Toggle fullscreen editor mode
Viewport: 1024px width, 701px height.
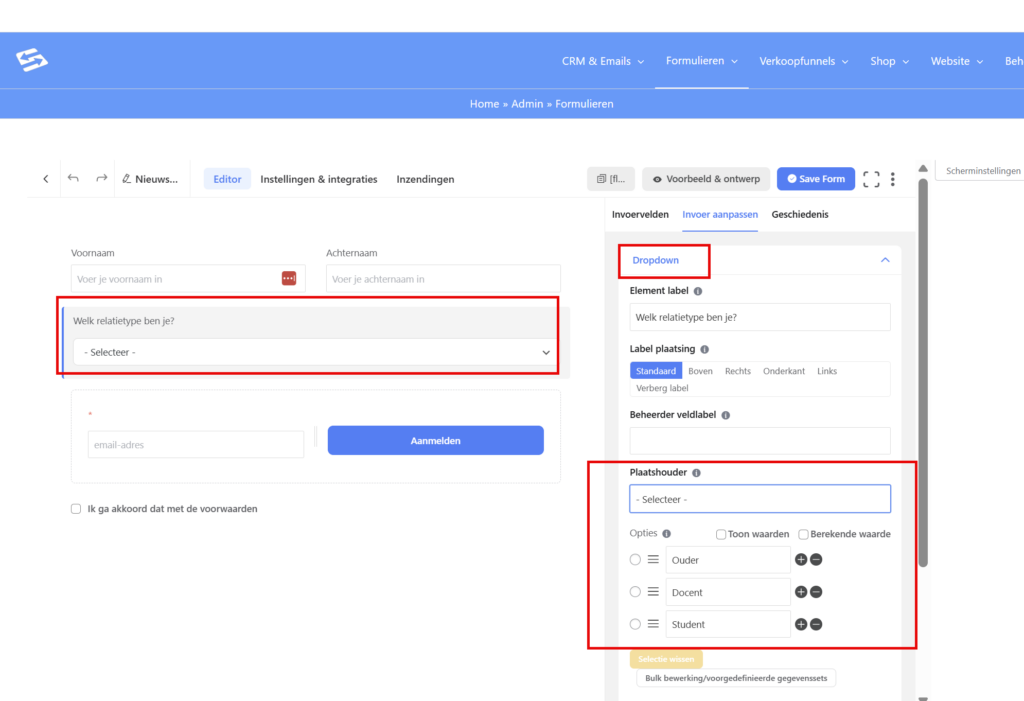click(x=871, y=179)
